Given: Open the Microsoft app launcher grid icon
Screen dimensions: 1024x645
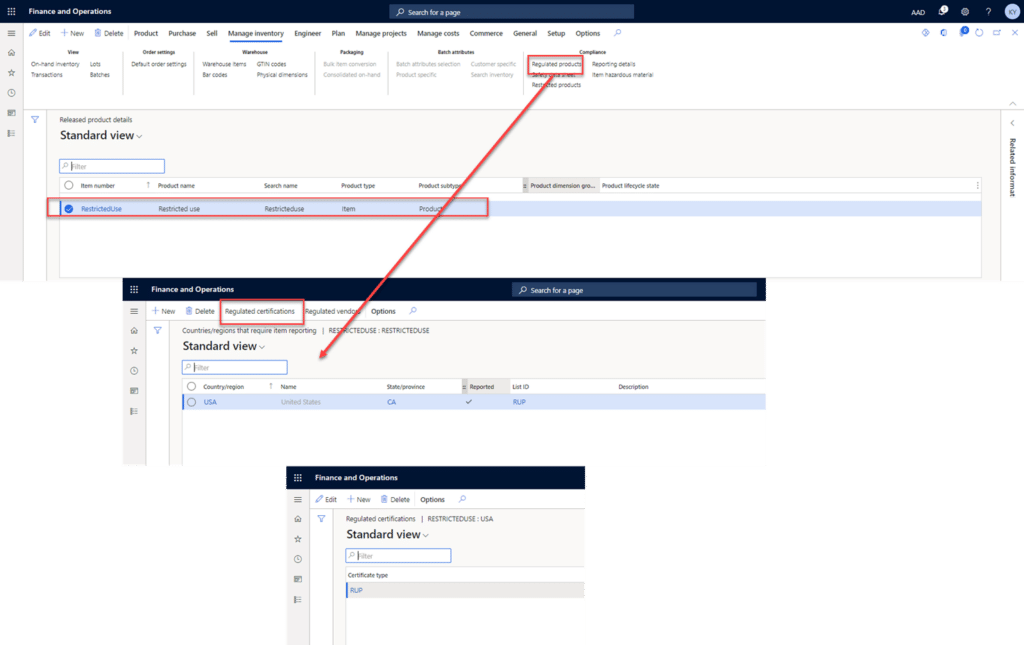Looking at the screenshot, I should tap(10, 11).
